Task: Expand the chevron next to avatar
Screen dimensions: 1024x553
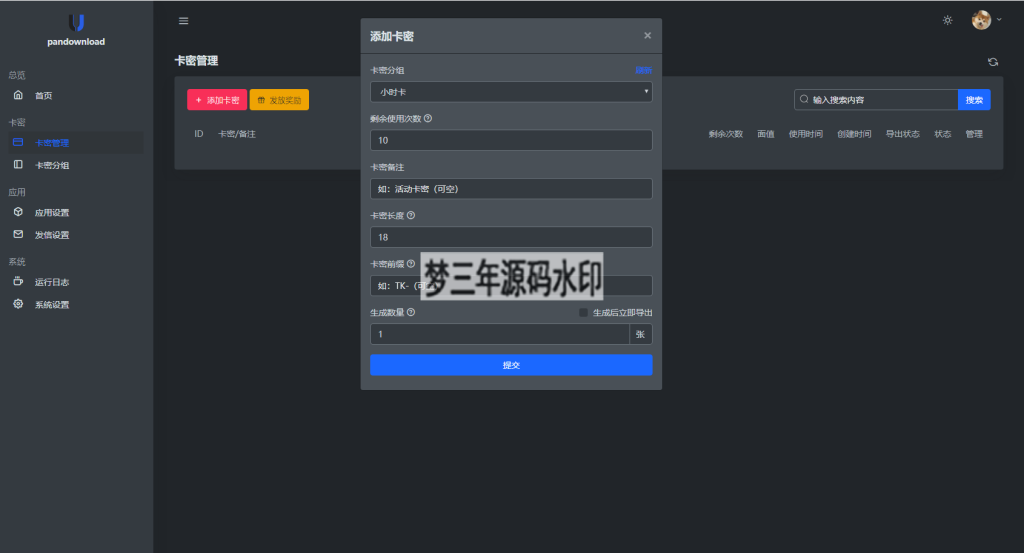Action: [999, 20]
